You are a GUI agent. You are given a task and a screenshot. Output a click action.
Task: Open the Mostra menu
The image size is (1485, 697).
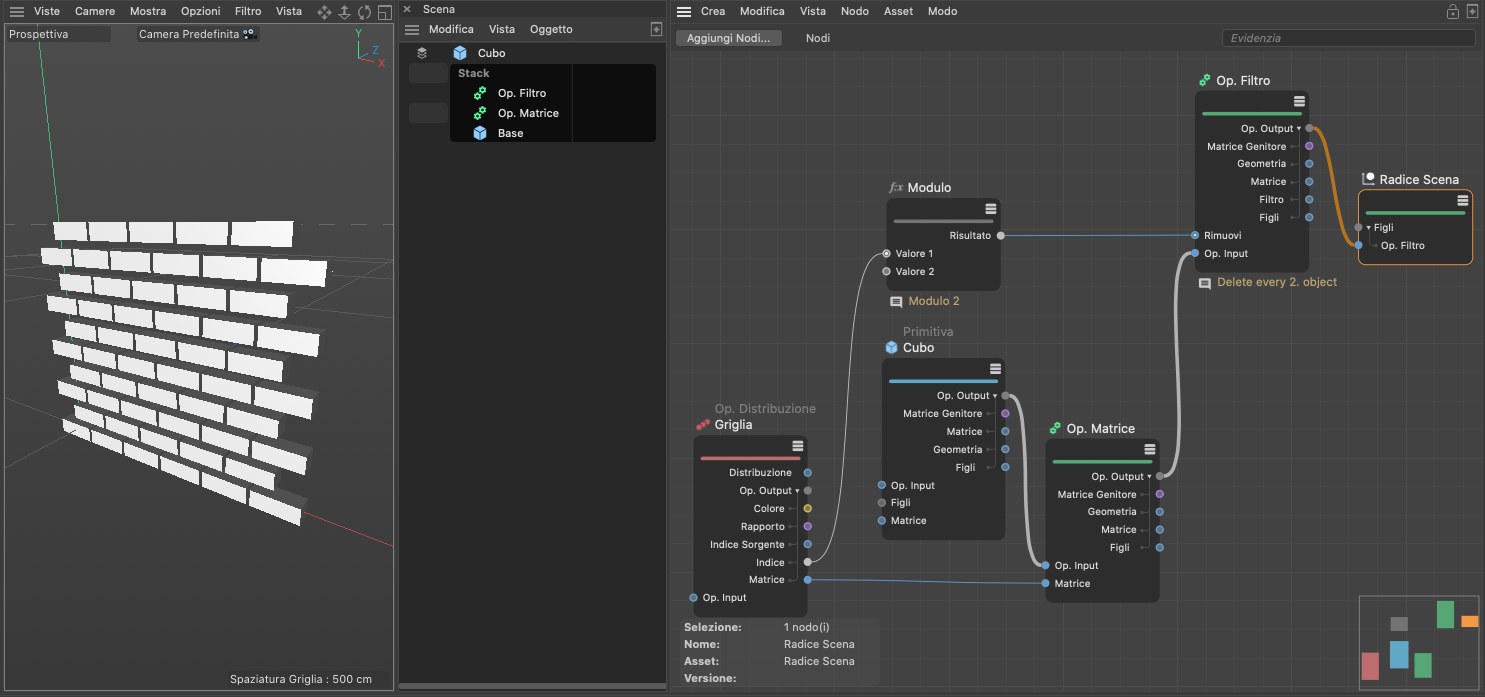pos(148,12)
